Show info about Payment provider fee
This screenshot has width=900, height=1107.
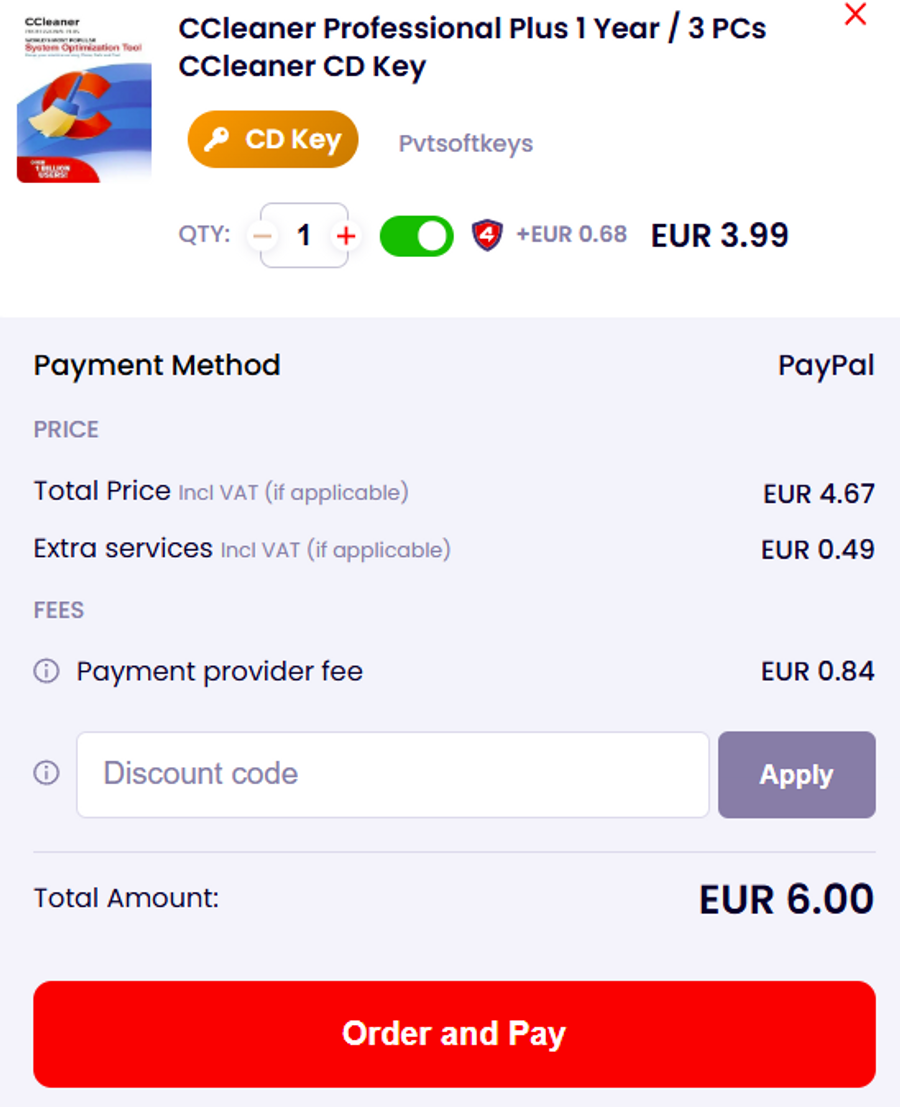click(x=46, y=671)
